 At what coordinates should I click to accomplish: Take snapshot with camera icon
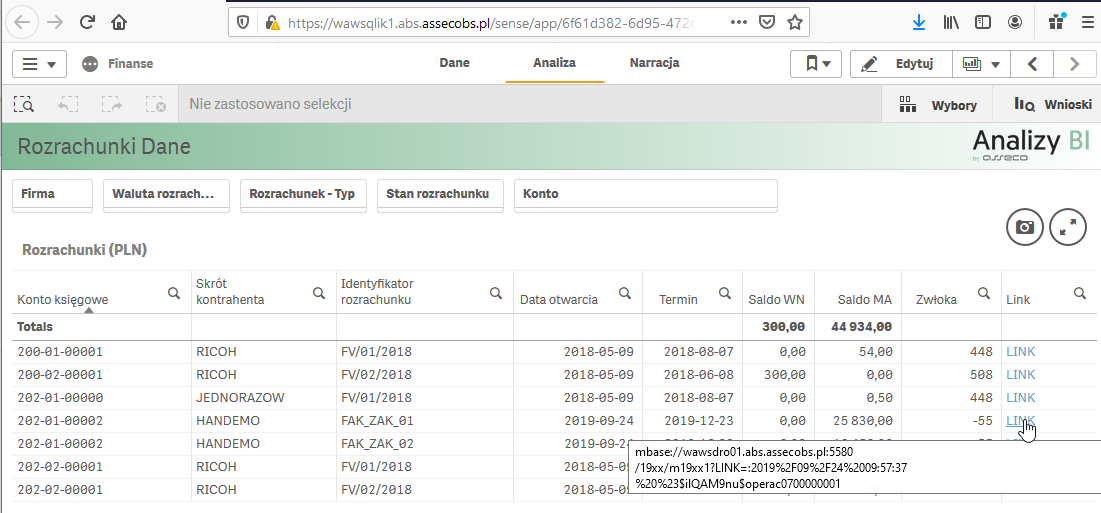point(1024,227)
